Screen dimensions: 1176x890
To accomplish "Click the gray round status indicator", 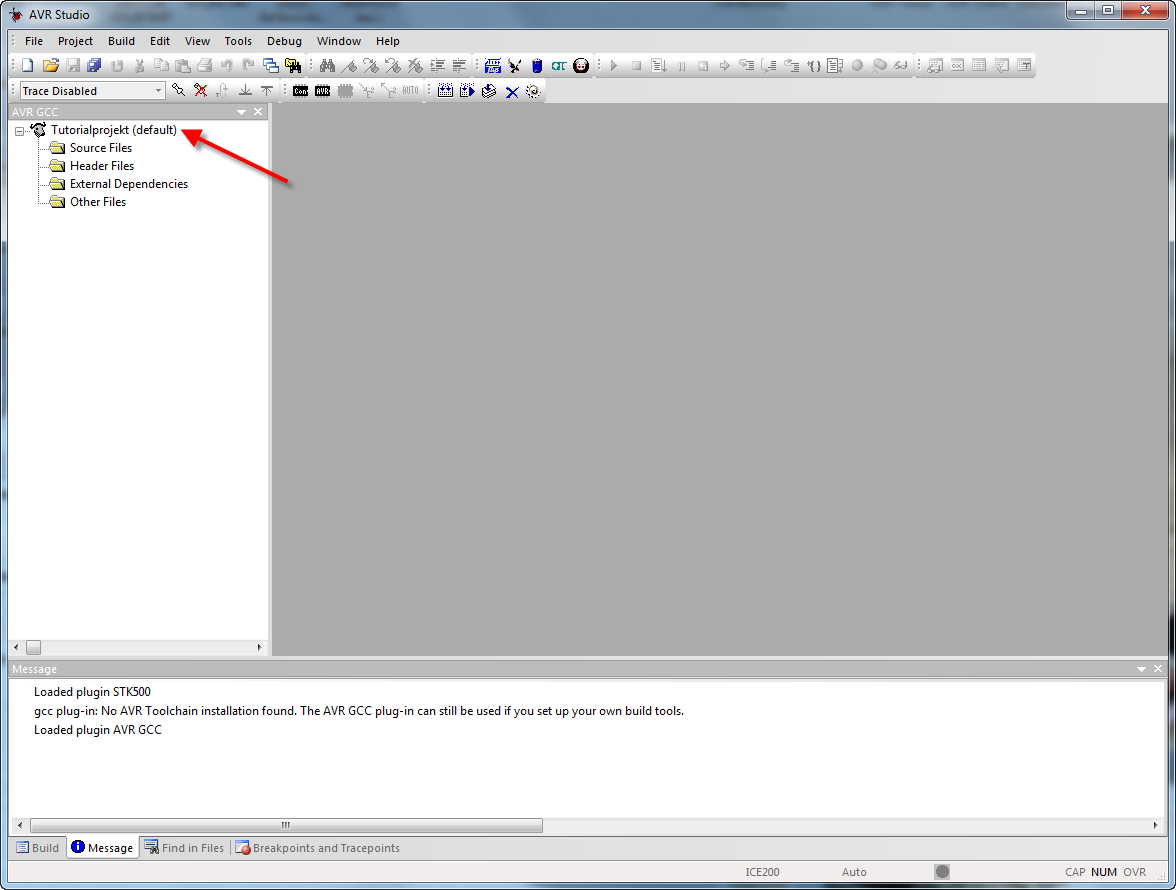I will [942, 871].
